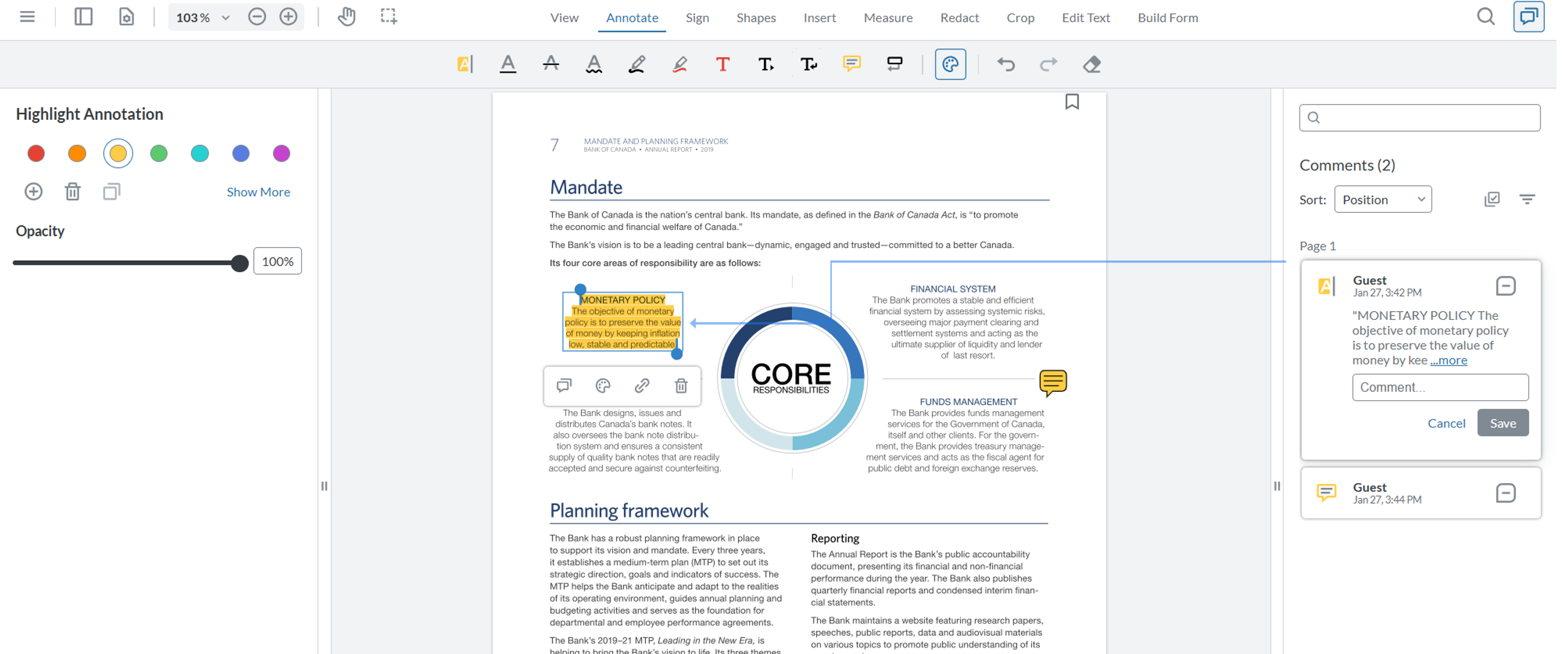
Task: Pick the green highlight color
Action: [x=159, y=153]
